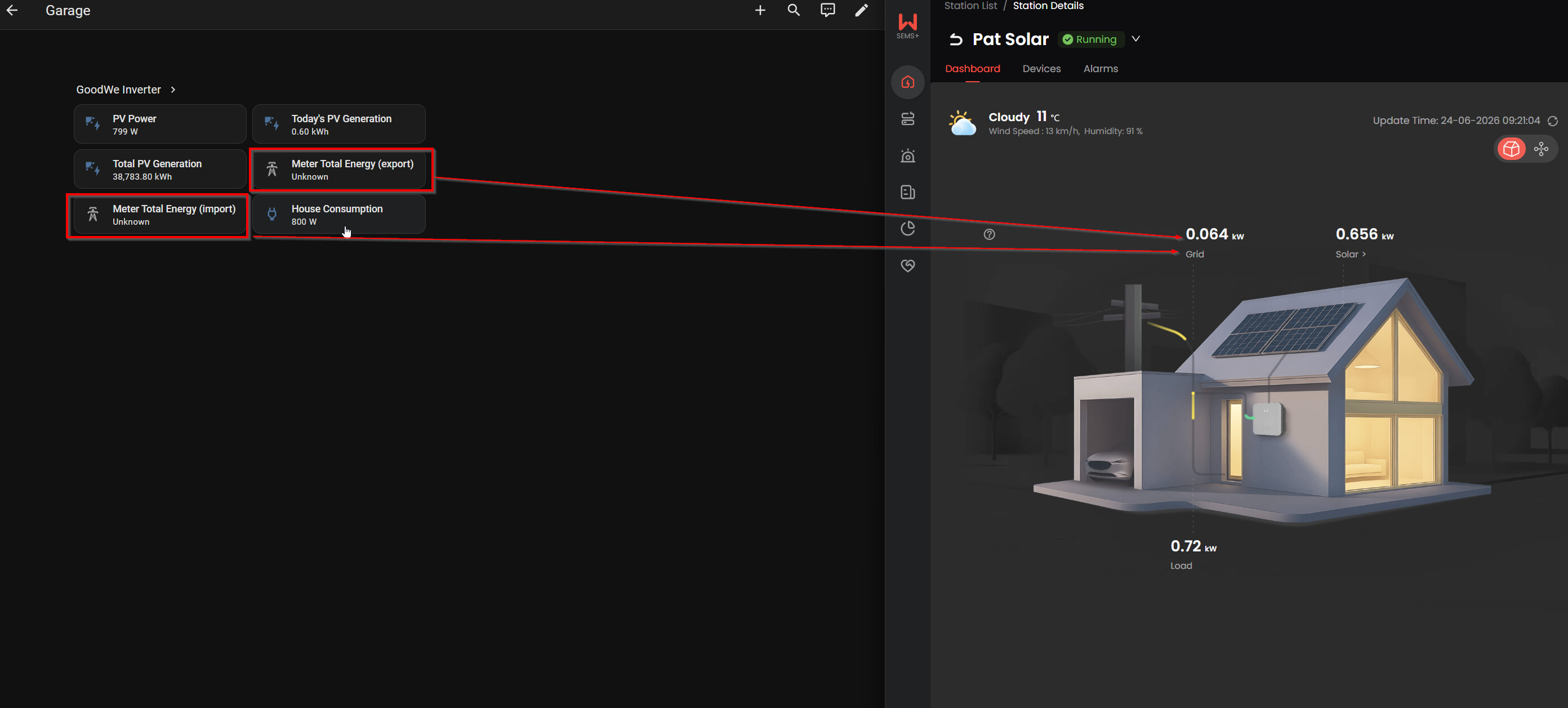Open the Solar details link
The width and height of the screenshot is (1568, 708).
(1350, 255)
